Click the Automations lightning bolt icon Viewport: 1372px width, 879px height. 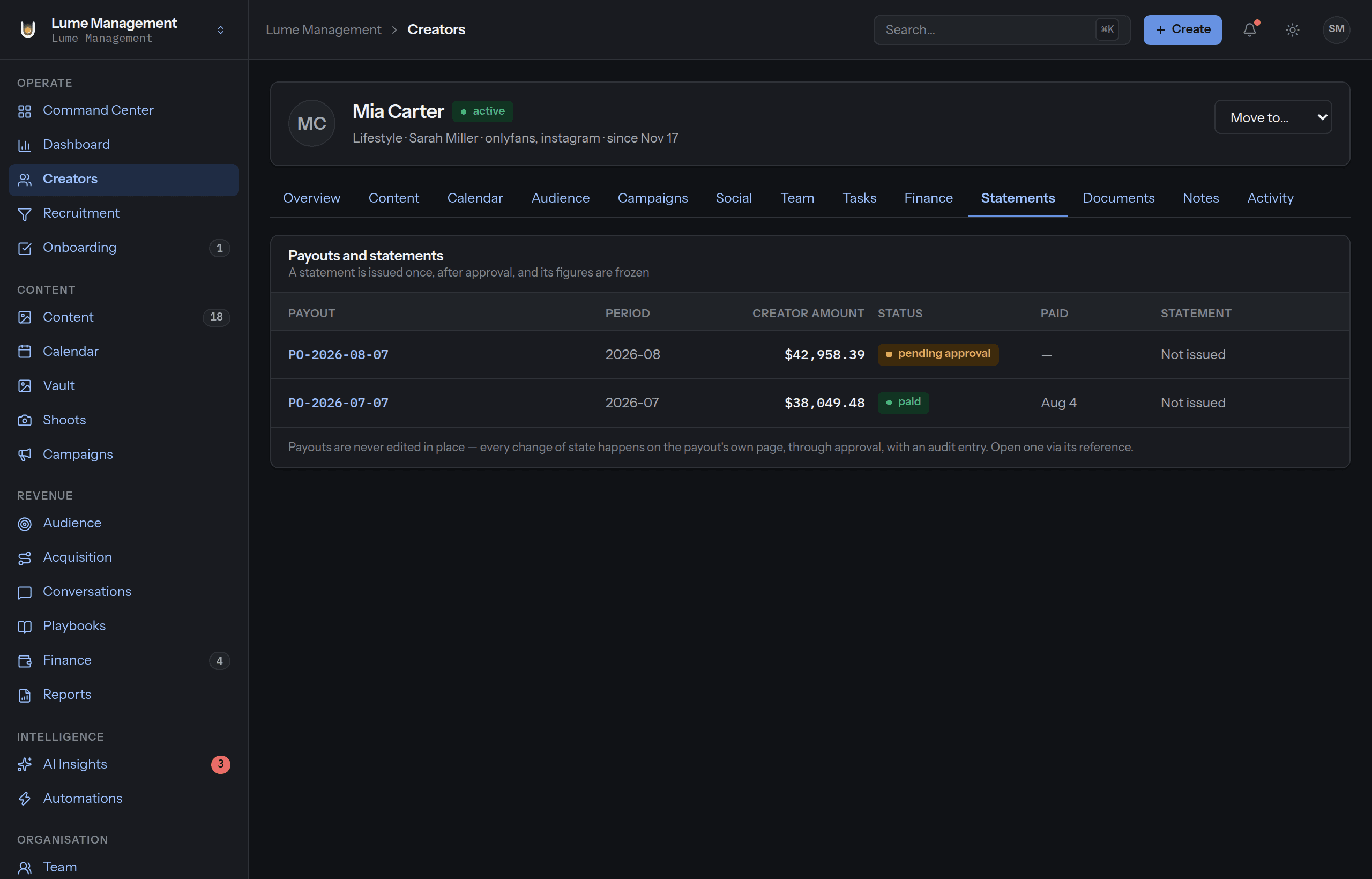(25, 799)
